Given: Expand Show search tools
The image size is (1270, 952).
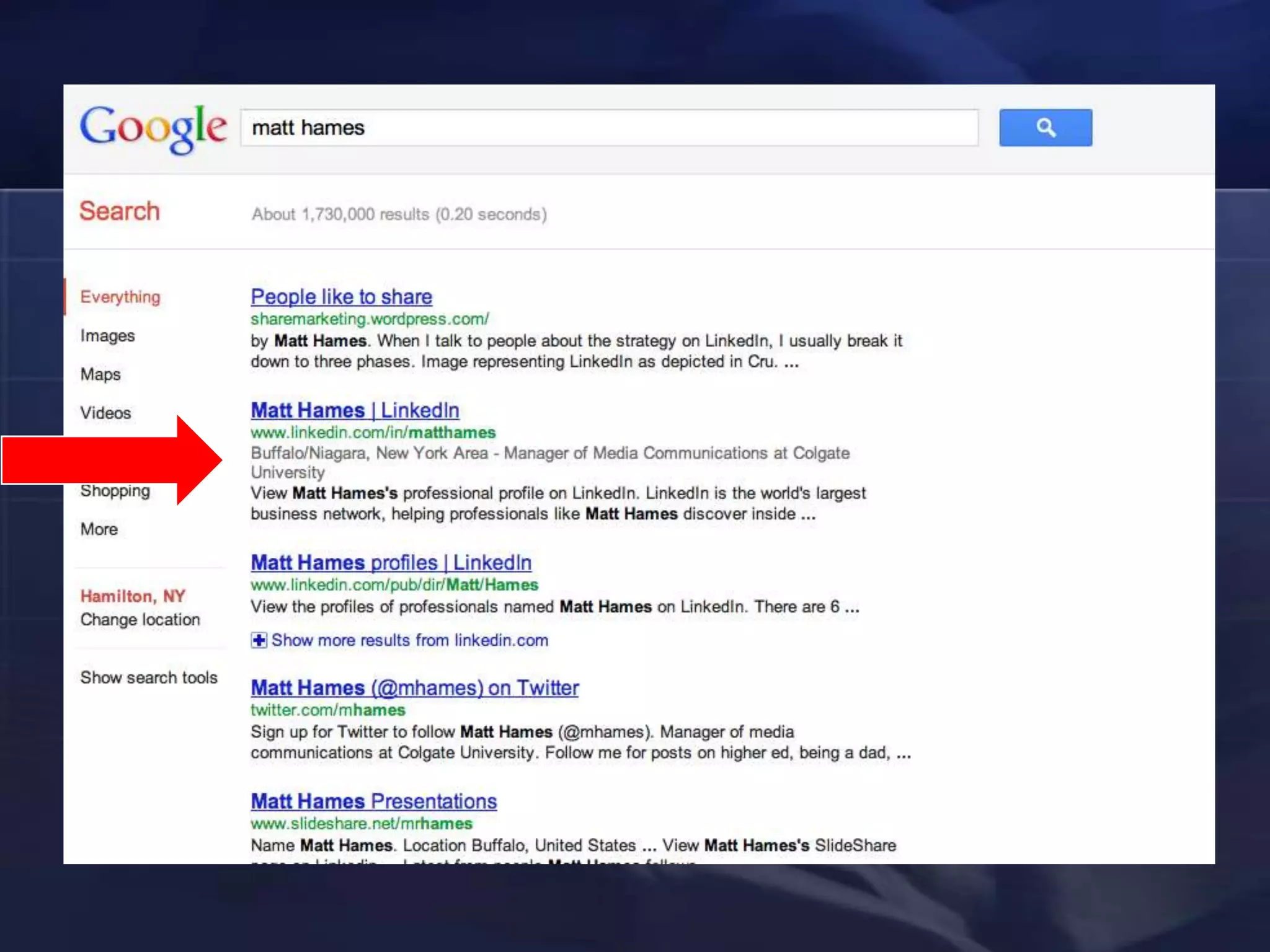Looking at the screenshot, I should (x=149, y=677).
